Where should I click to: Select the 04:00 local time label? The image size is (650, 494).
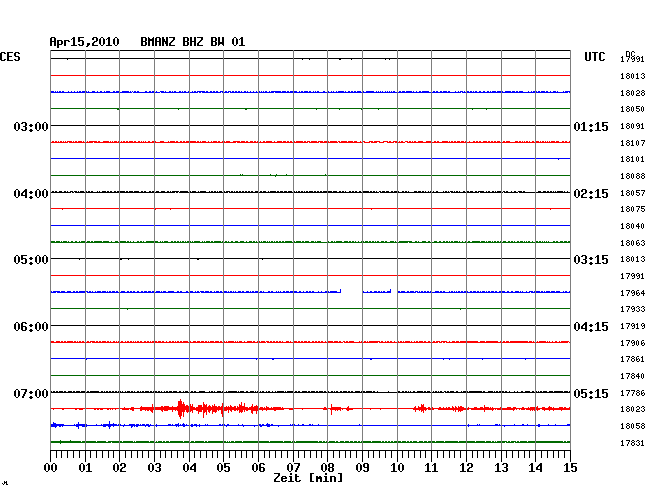31,194
